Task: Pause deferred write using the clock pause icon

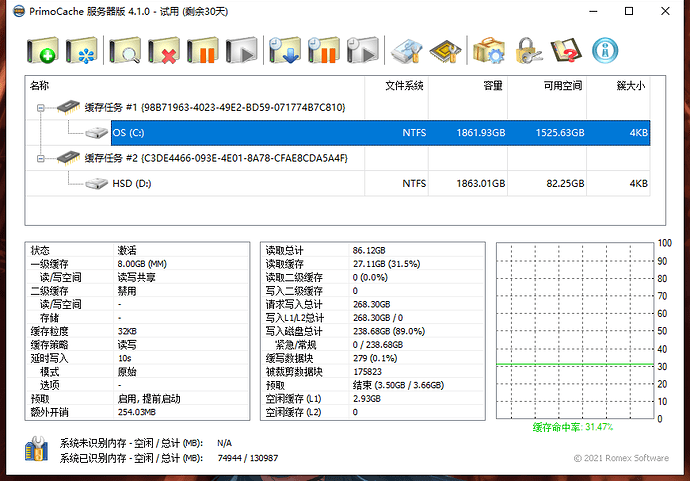Action: click(x=323, y=50)
